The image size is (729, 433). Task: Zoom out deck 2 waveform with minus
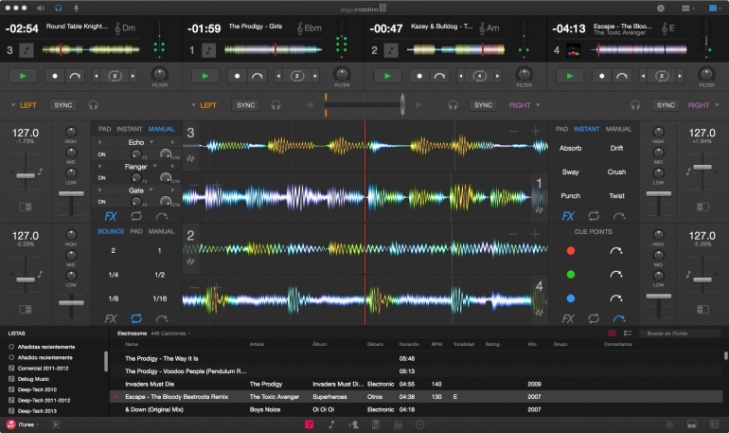[513, 234]
